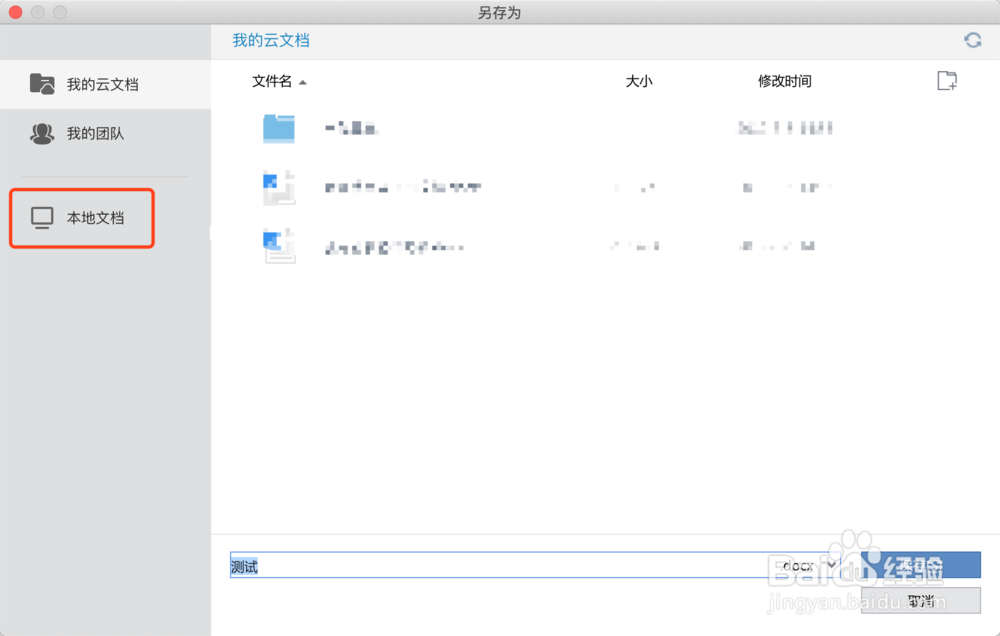
Task: Select the 另存为 title bar label
Action: pos(499,12)
